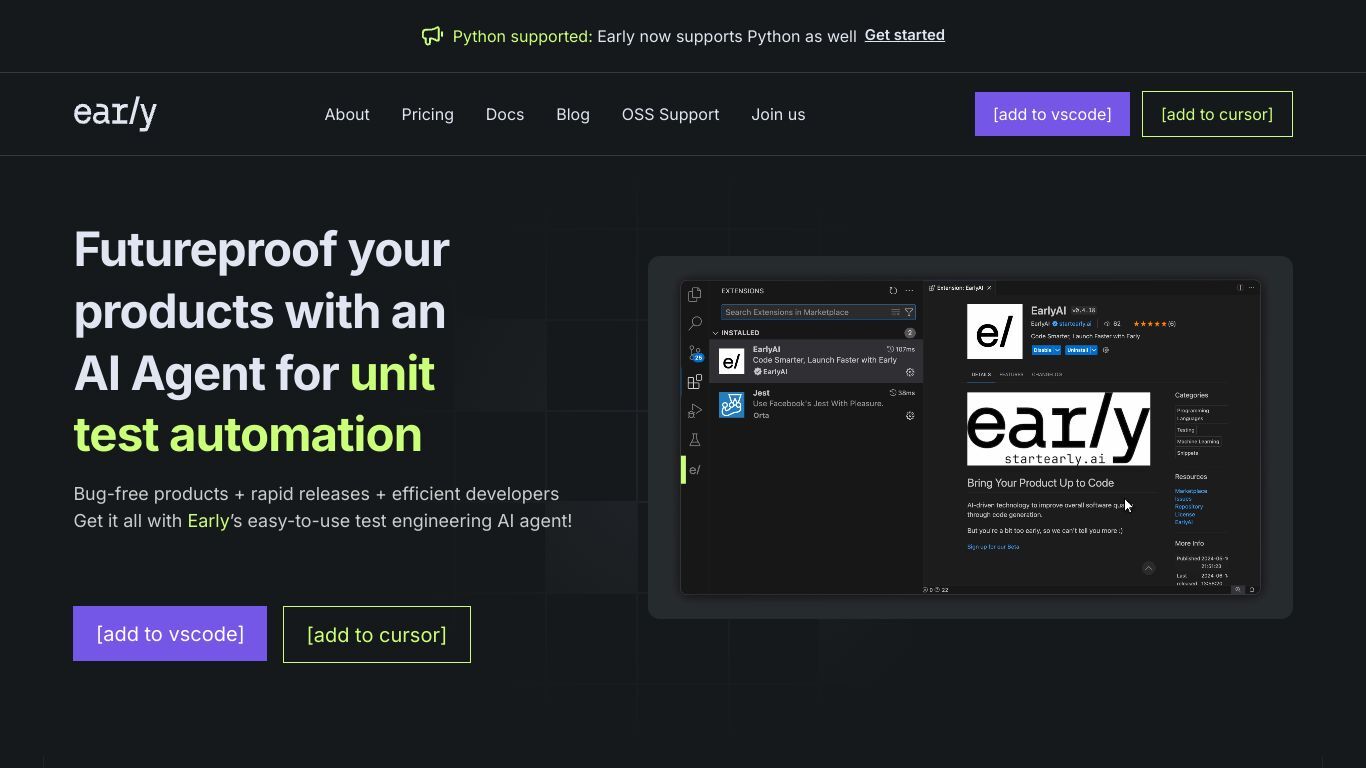Click header [add to vscode] button

coord(1052,114)
